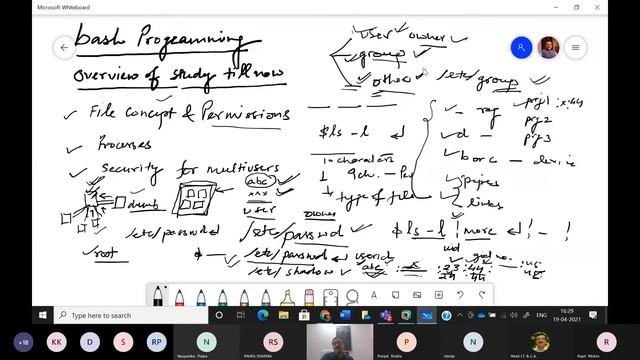
Task: Redo the last action
Action: click(x=482, y=295)
